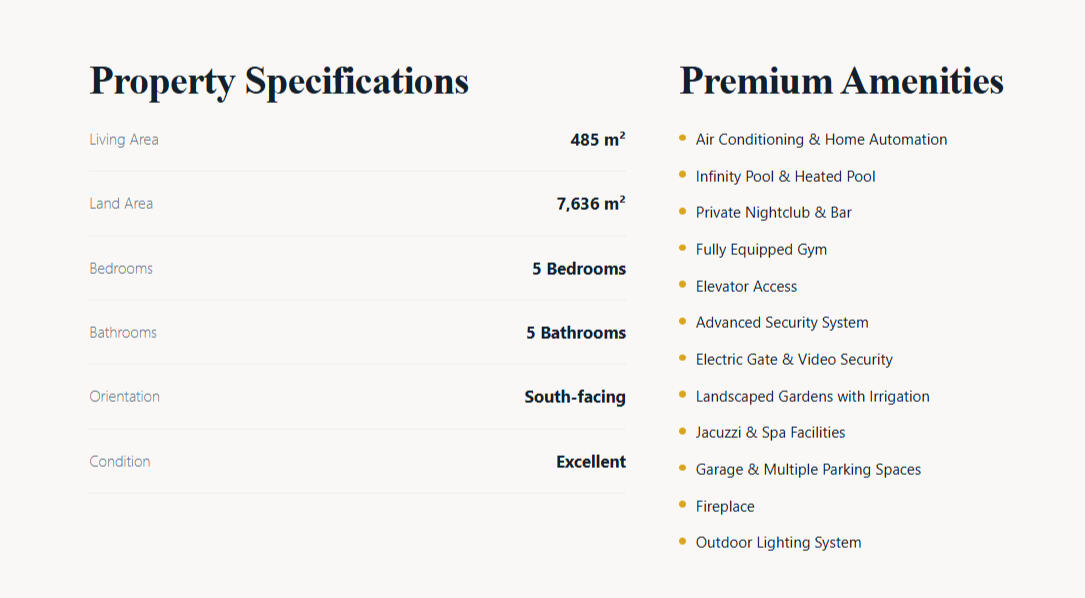
Task: Click the 7,636 m² land area value
Action: (590, 204)
